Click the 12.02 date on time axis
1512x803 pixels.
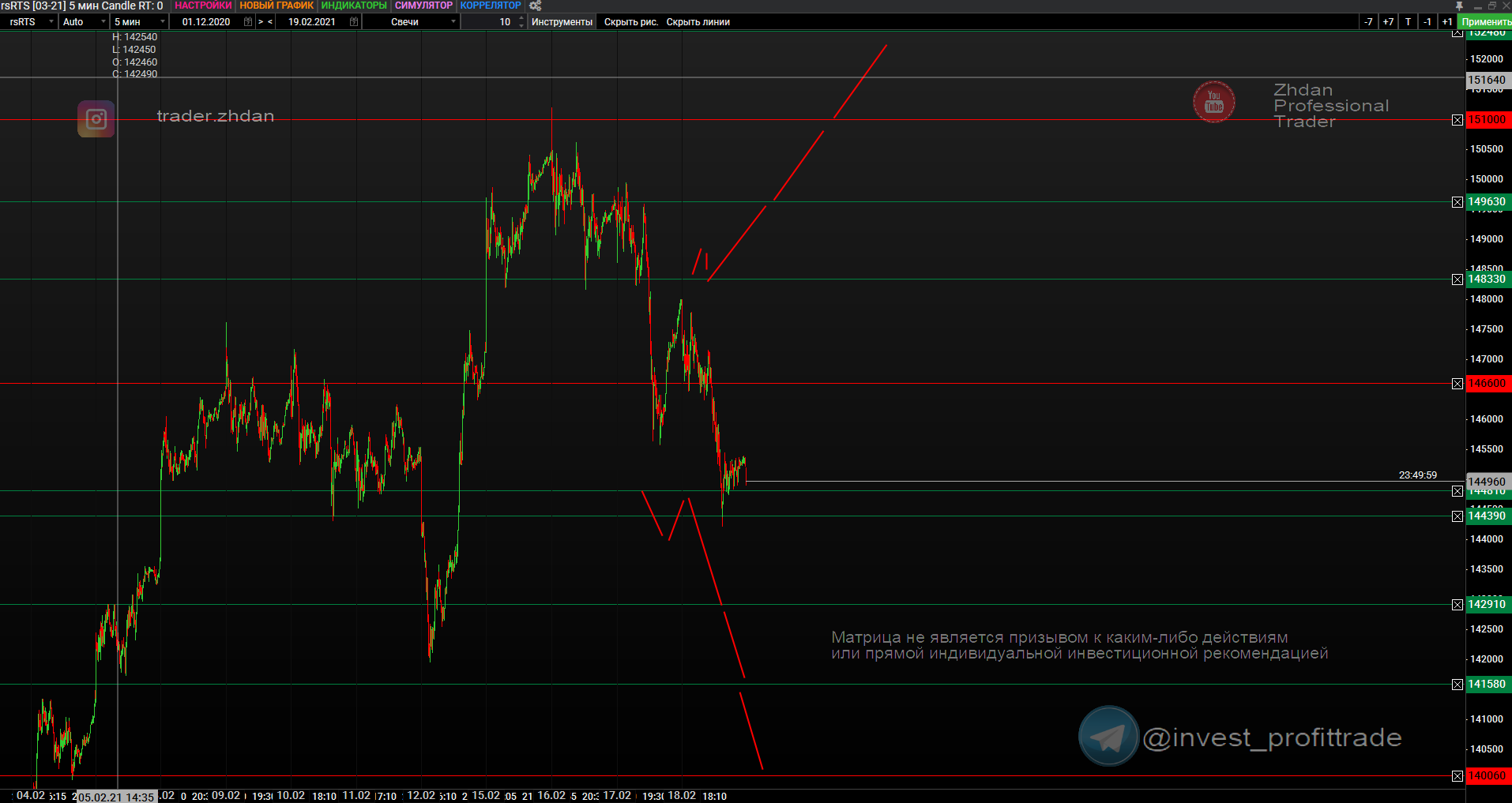(x=421, y=796)
